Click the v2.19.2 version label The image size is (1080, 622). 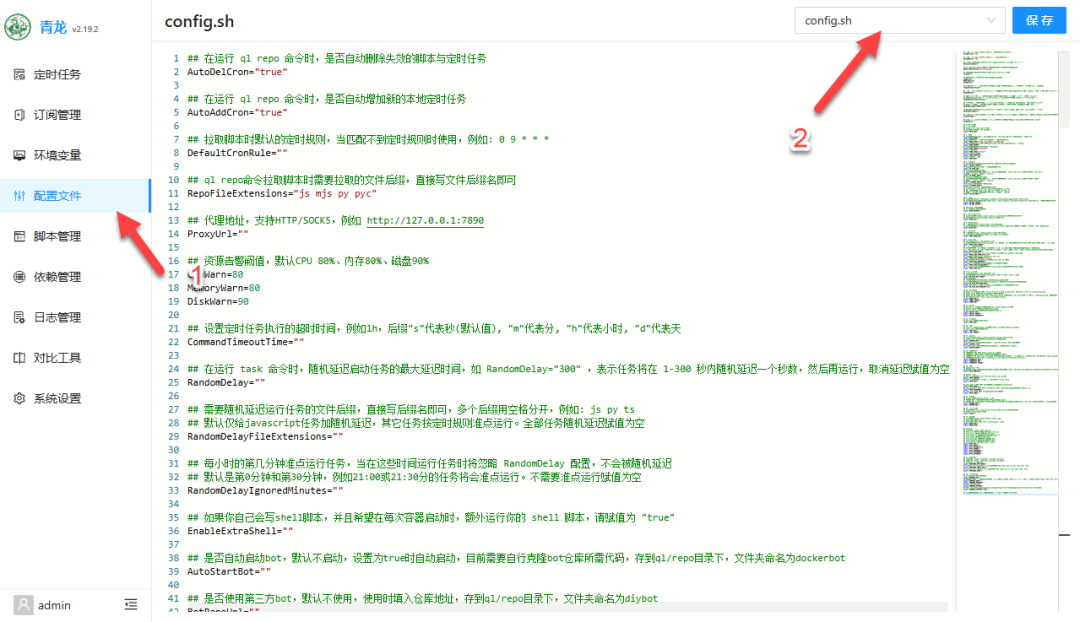(85, 29)
